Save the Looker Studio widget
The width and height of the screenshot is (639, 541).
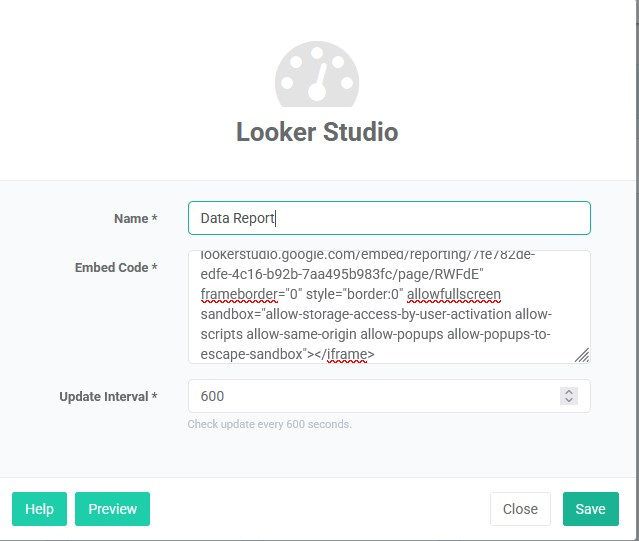(x=591, y=509)
